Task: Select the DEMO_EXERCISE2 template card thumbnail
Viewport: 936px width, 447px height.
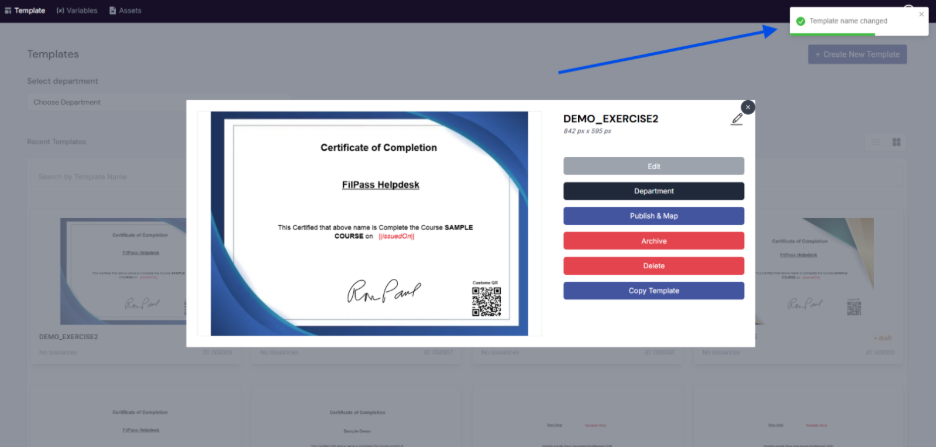Action: 123,271
